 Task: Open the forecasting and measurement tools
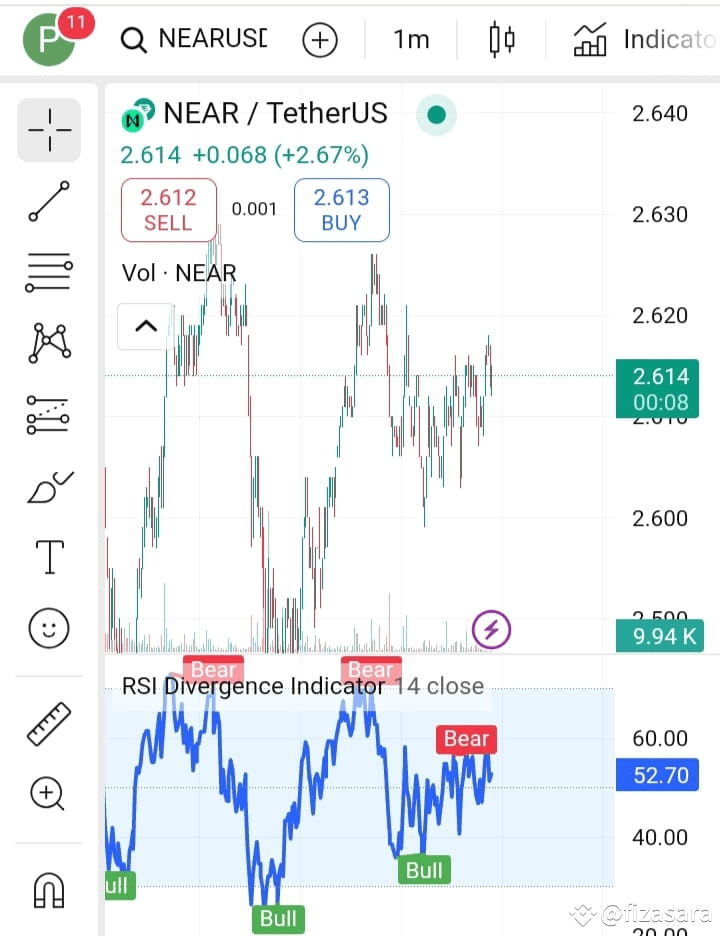(x=49, y=414)
